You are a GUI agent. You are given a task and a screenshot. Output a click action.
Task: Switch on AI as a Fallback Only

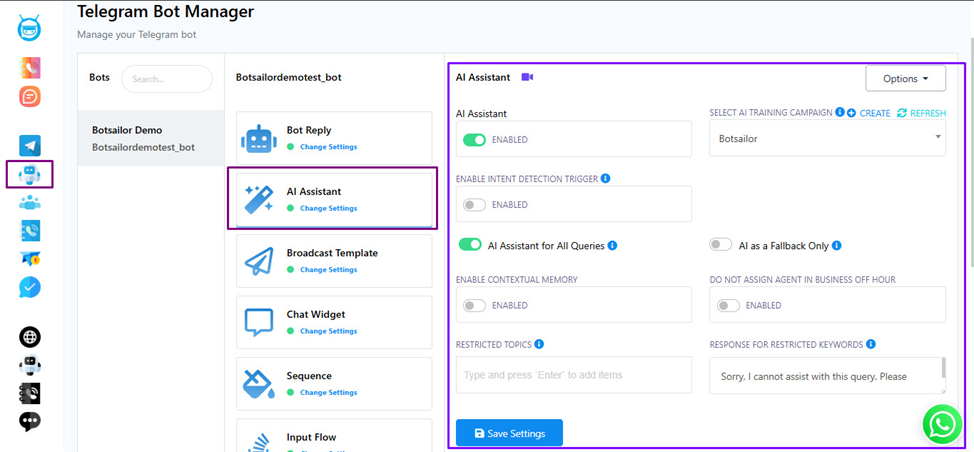pyautogui.click(x=721, y=245)
